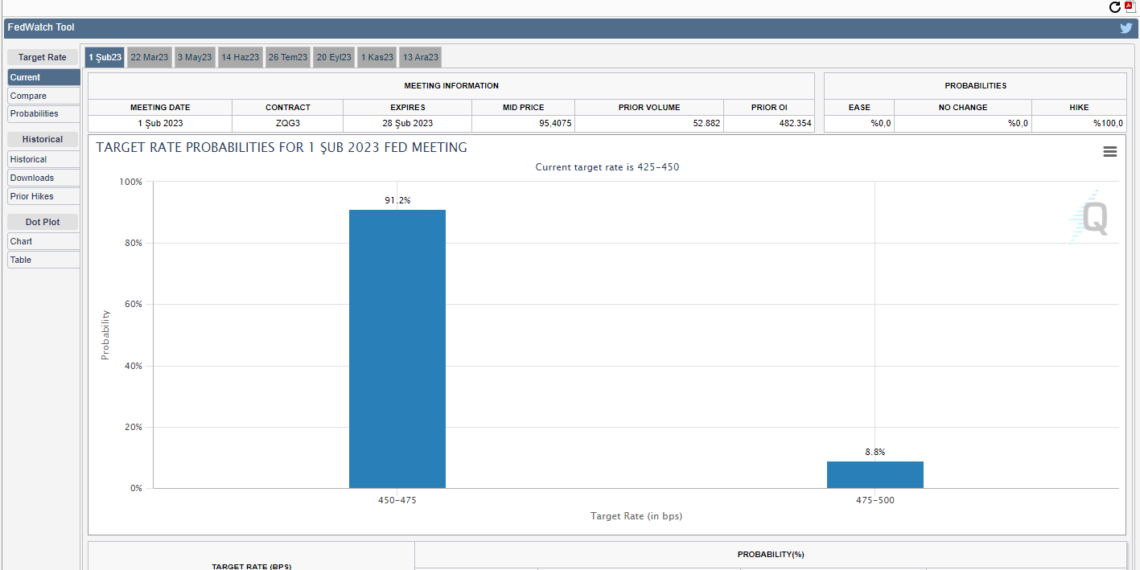Click the Target Rate sidebar heading
1140x570 pixels.
pyautogui.click(x=42, y=57)
